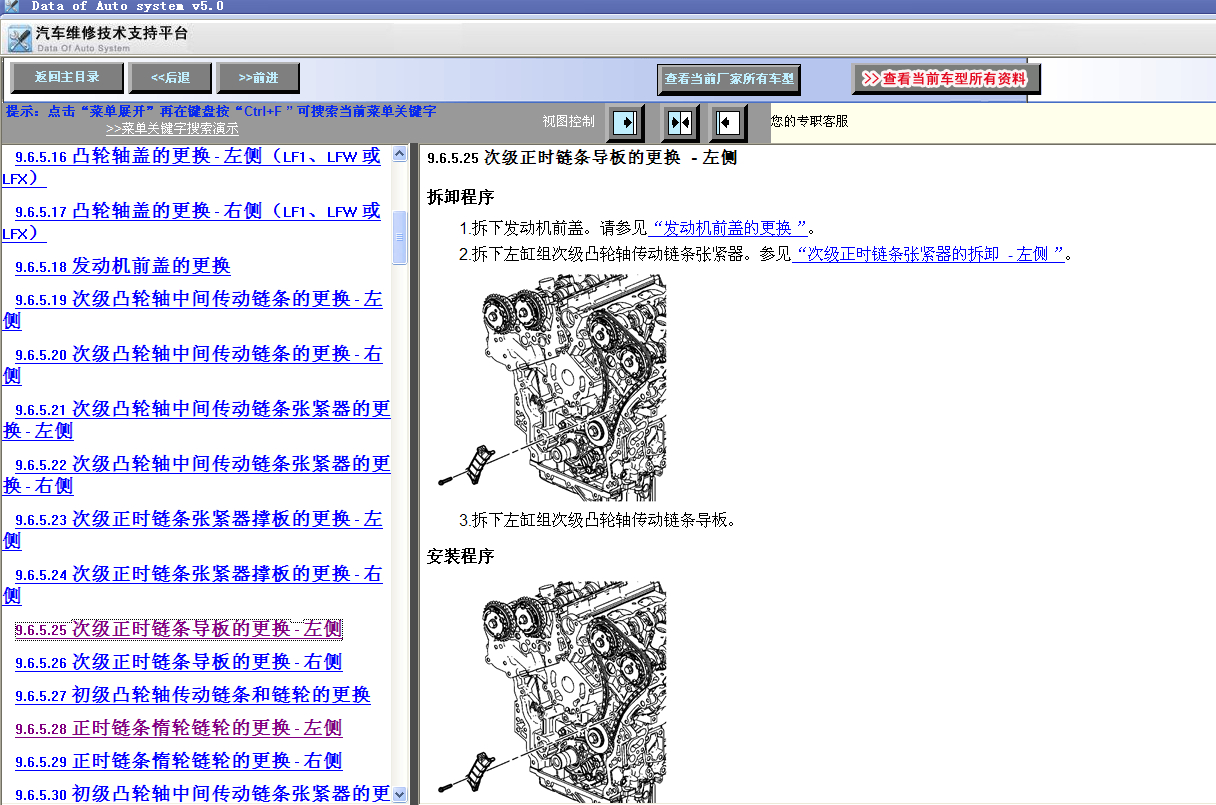Click the installation procedure engine diagram
1216x805 pixels.
point(551,692)
